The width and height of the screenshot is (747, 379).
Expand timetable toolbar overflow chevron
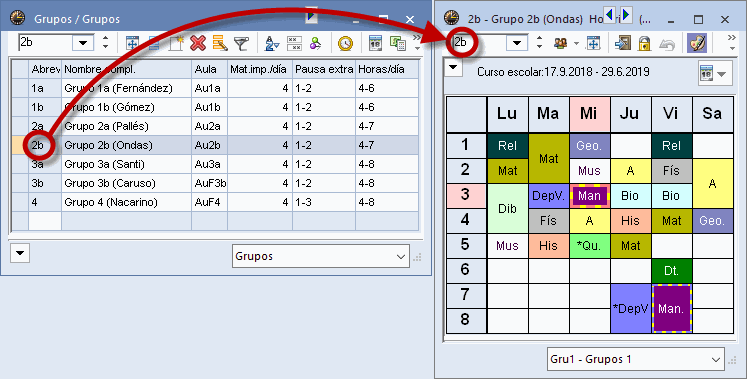732,42
